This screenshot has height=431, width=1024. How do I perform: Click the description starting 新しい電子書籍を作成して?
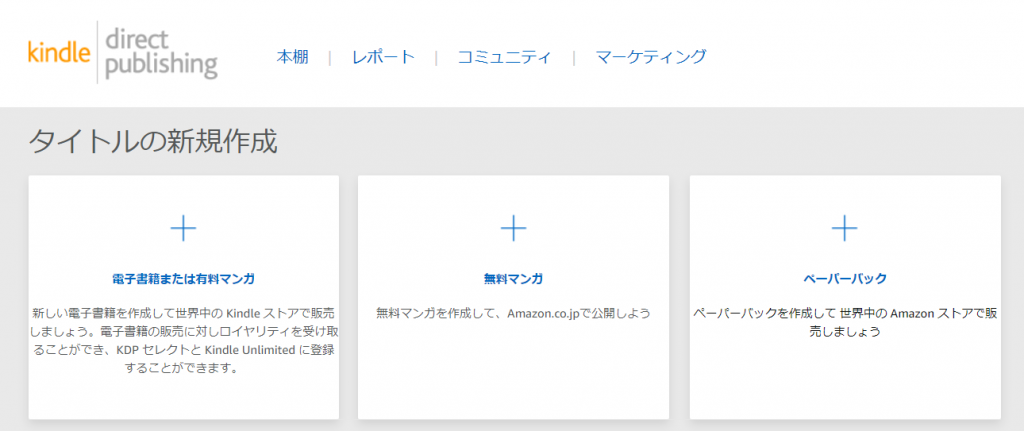[x=184, y=340]
